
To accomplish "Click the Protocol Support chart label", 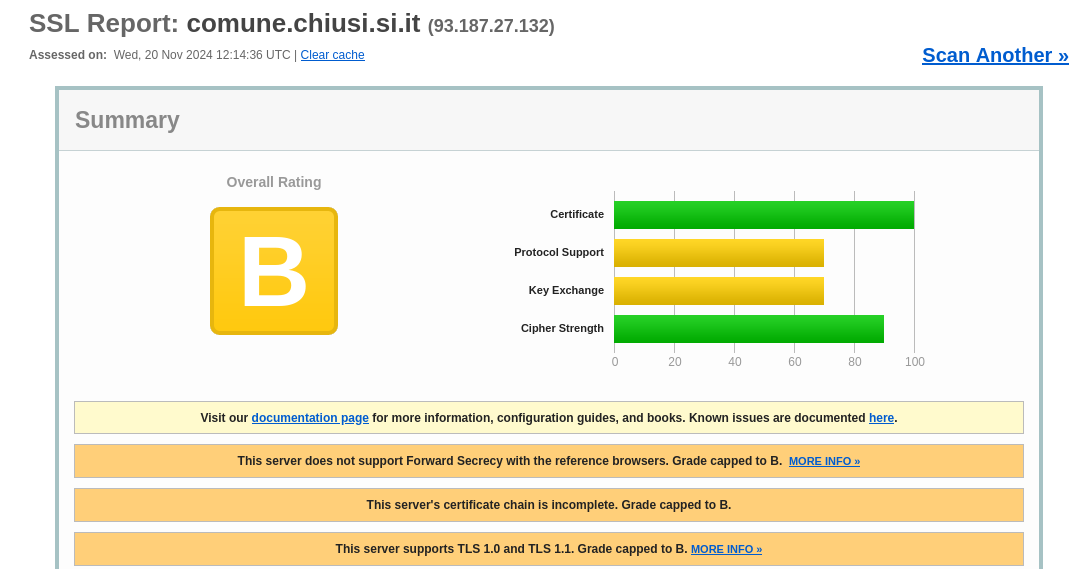I will pos(558,252).
